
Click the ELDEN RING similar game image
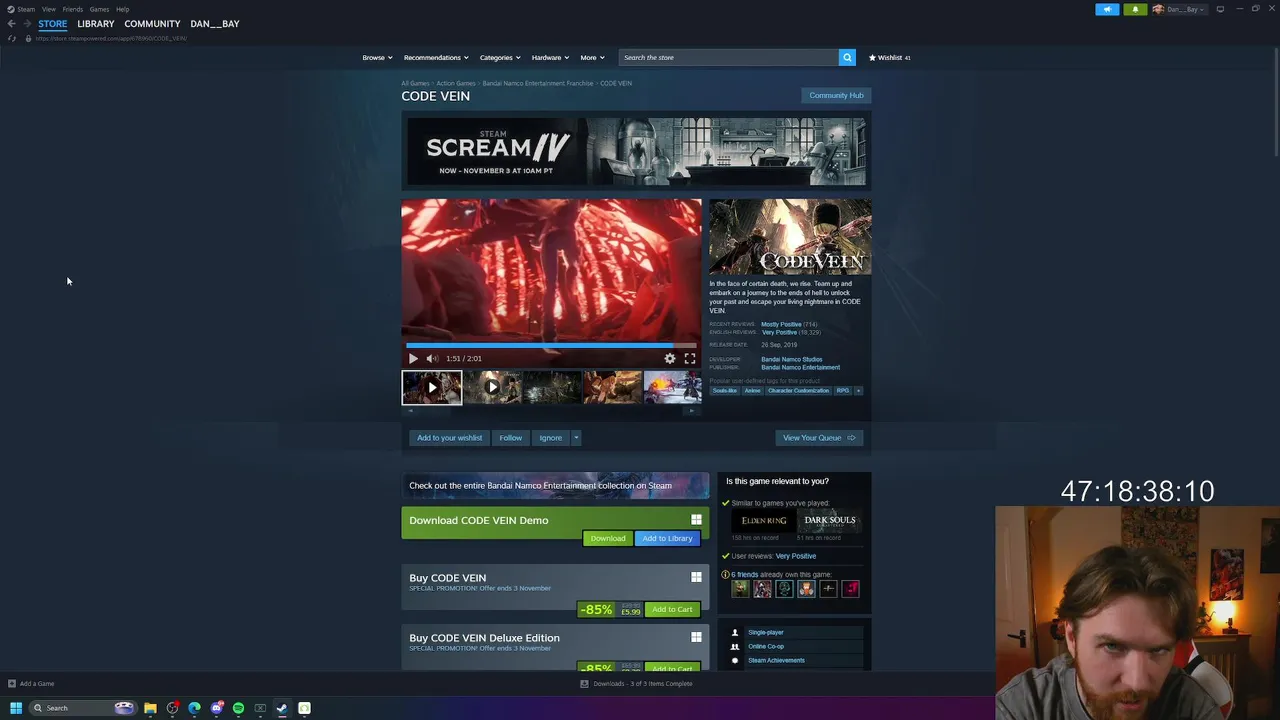tap(764, 520)
